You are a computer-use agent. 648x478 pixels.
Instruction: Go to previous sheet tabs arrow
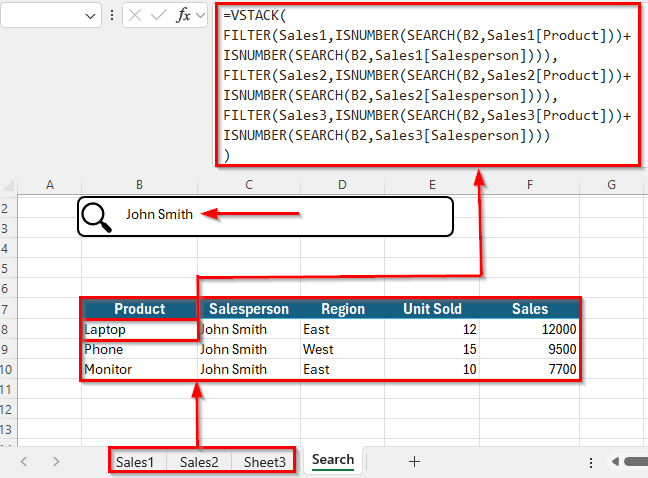point(24,461)
